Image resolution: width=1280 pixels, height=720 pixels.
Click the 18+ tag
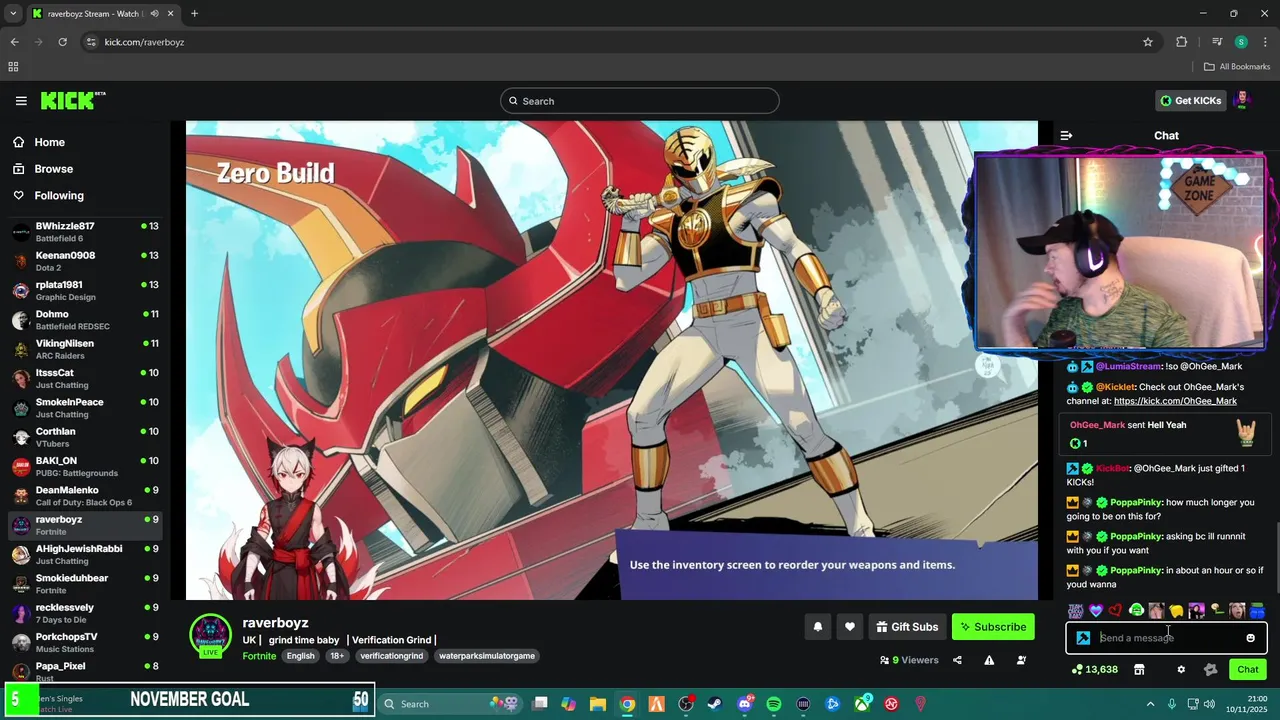(x=337, y=656)
